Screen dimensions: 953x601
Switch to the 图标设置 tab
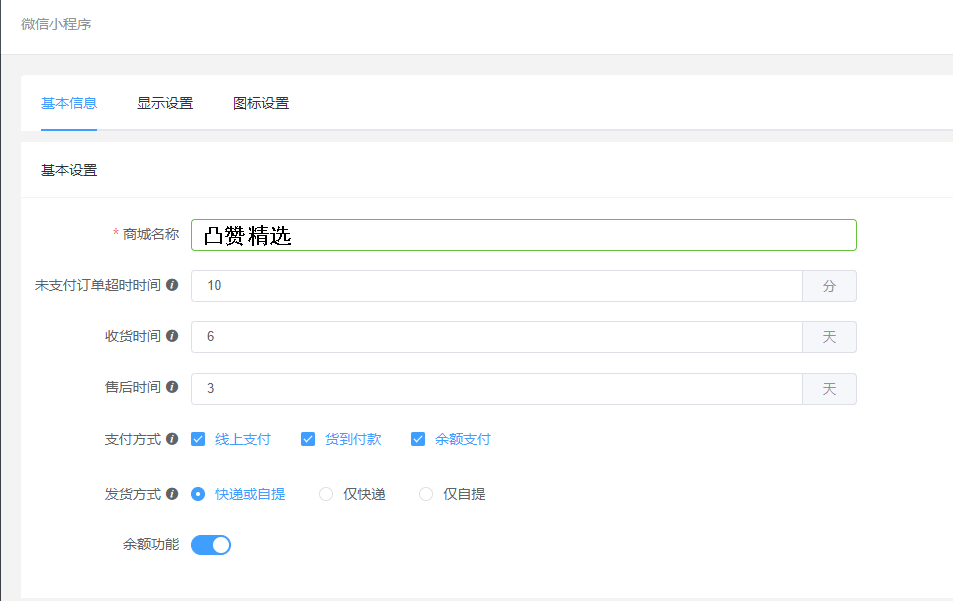coord(261,103)
